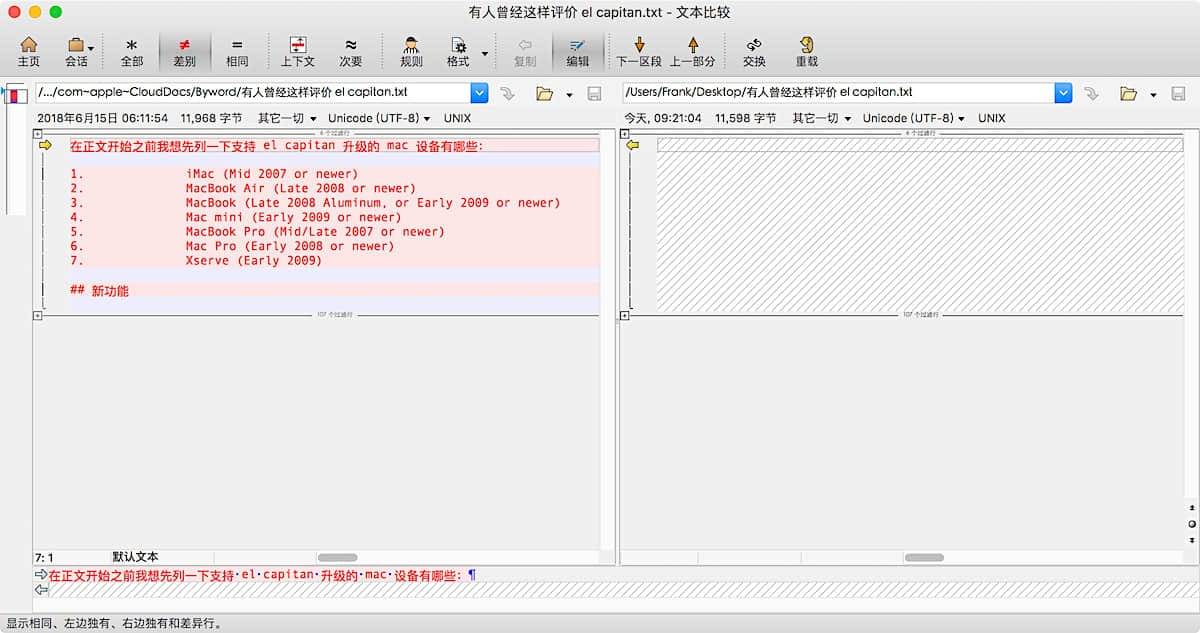Click the left pane horizontal scrollbar thumb
The width and height of the screenshot is (1200, 633).
tap(337, 557)
